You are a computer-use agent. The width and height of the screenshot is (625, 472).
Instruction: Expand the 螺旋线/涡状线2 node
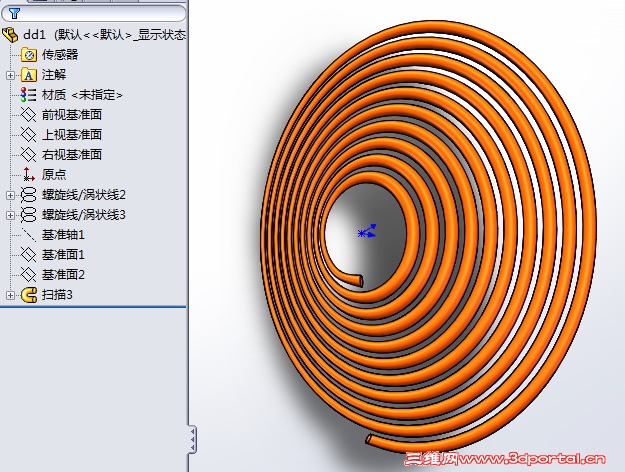10,195
